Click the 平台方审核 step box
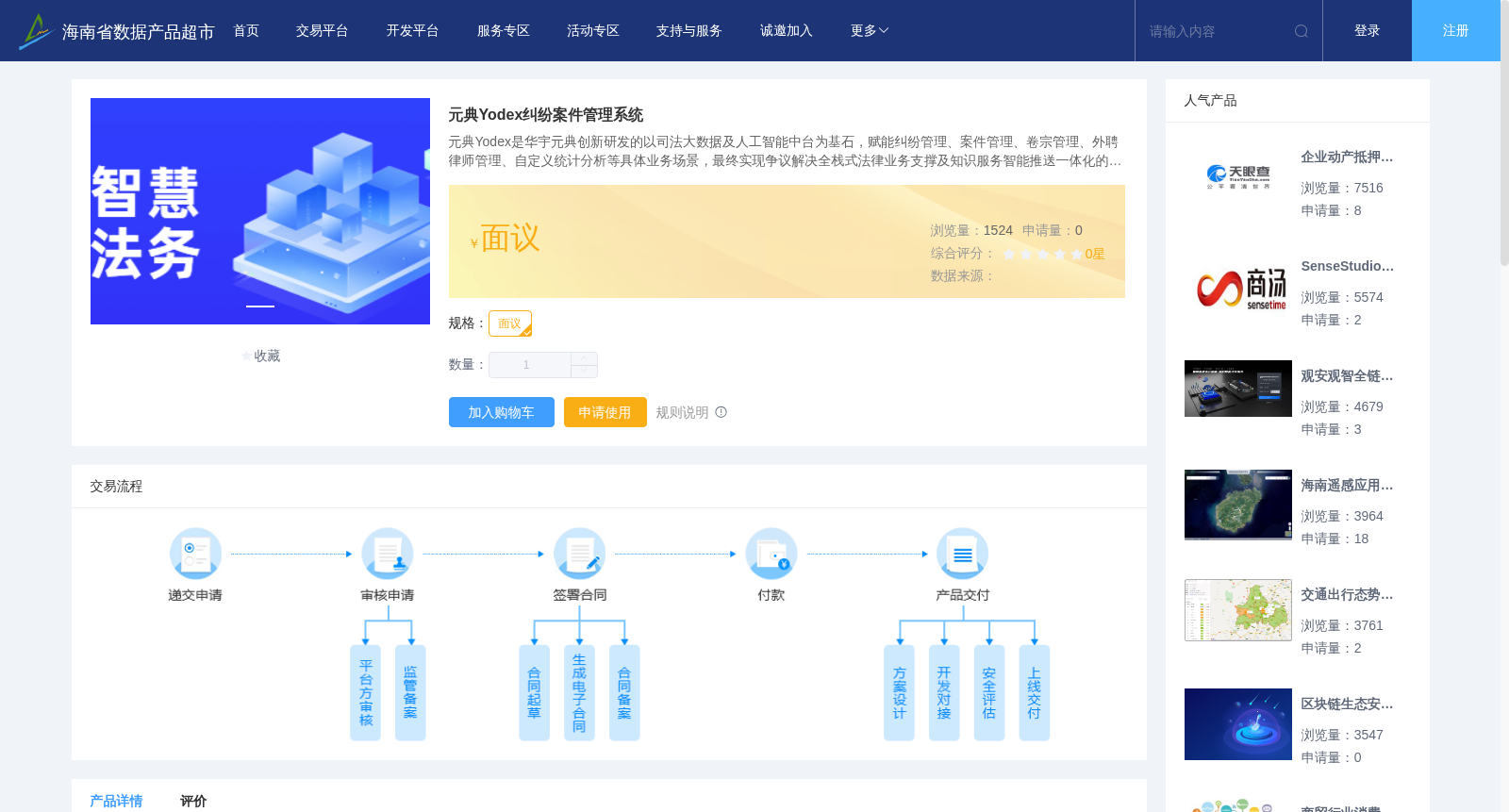This screenshot has height=812, width=1509. pos(366,693)
